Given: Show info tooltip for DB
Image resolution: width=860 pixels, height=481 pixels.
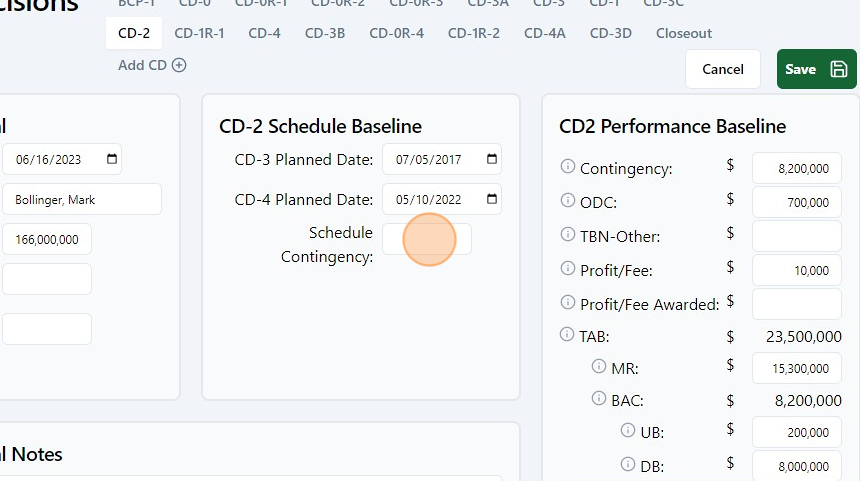Looking at the screenshot, I should point(628,464).
